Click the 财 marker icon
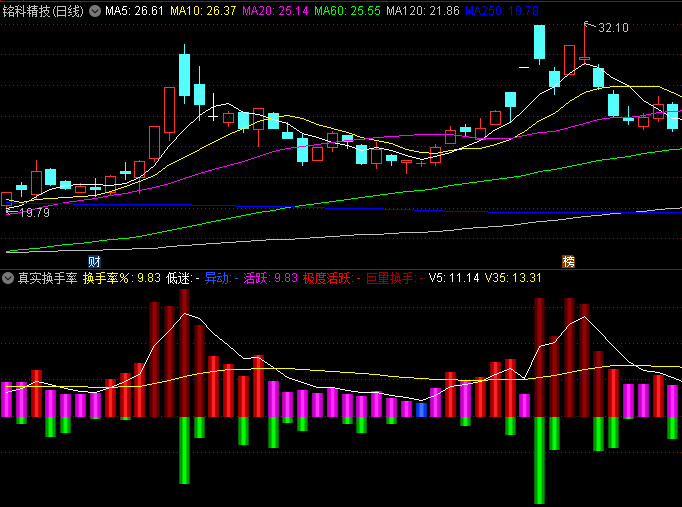The height and width of the screenshot is (507, 682). click(94, 261)
